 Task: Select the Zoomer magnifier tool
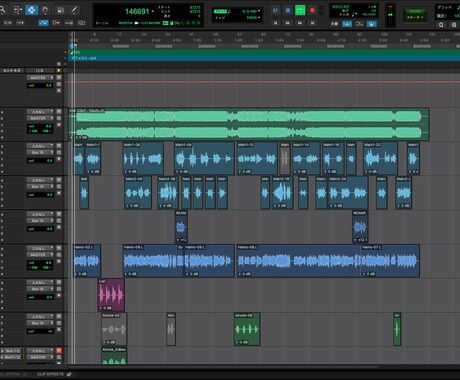pyautogui.click(x=2, y=10)
